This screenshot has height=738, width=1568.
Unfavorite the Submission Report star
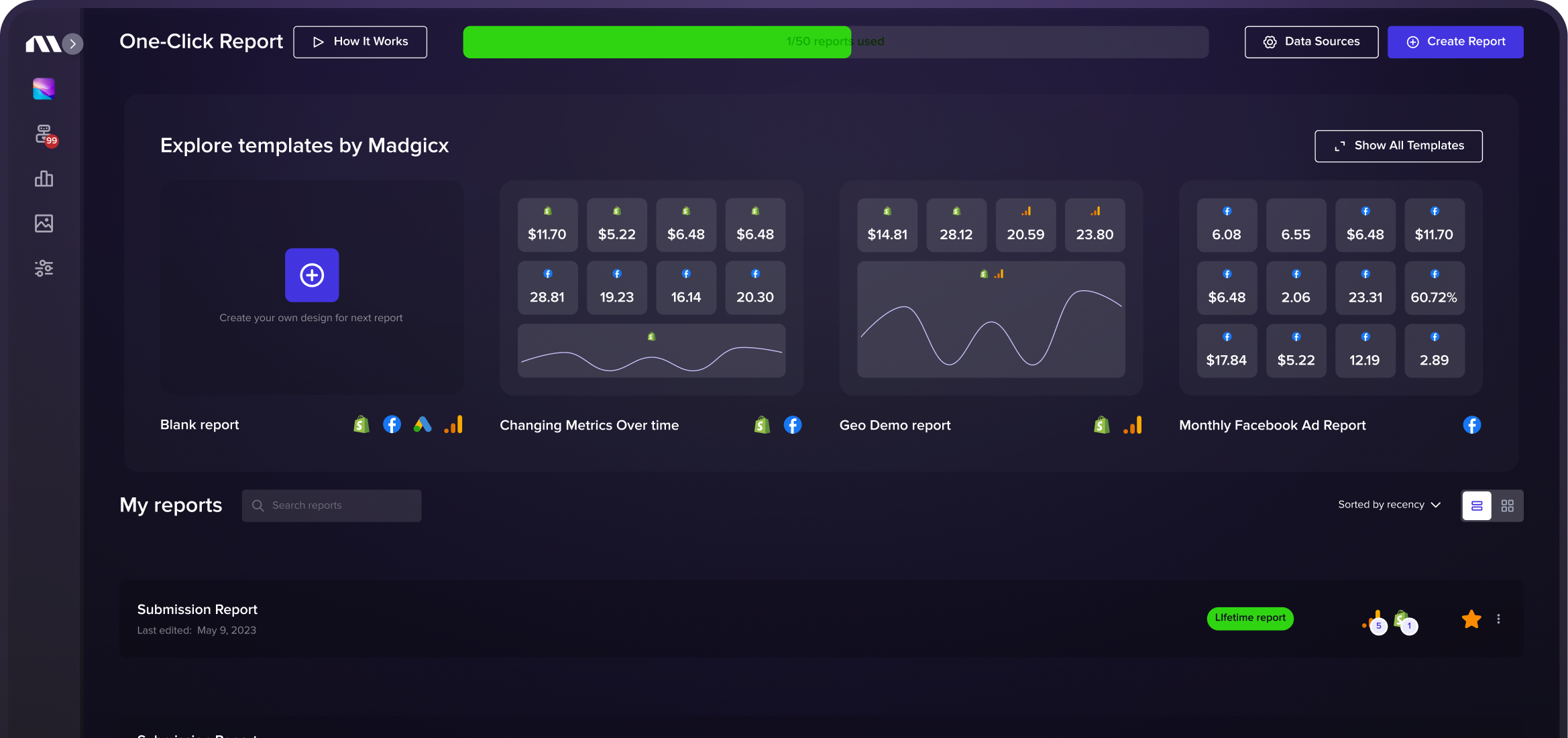[1471, 619]
